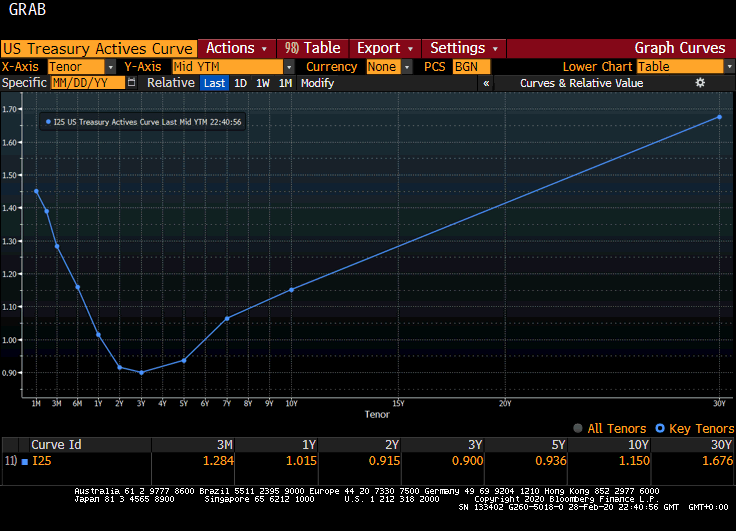This screenshot has width=736, height=531.
Task: Click the 30Y data point on curve
Action: [x=719, y=117]
